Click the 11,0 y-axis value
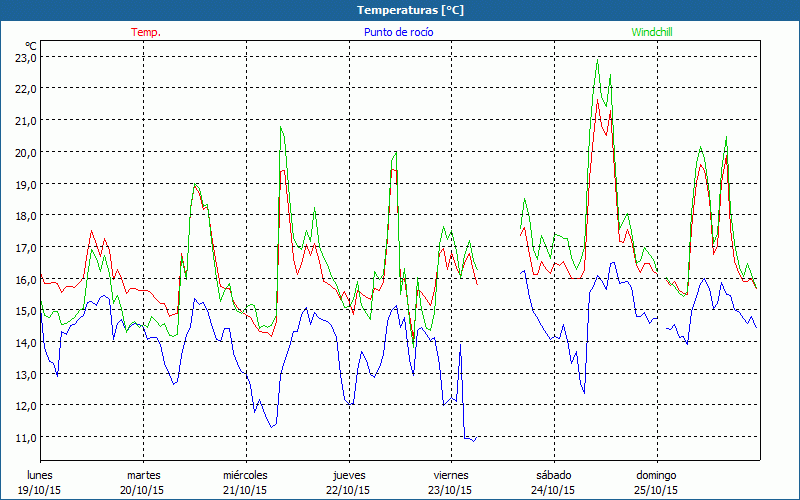The width and height of the screenshot is (800, 500). pyautogui.click(x=25, y=438)
